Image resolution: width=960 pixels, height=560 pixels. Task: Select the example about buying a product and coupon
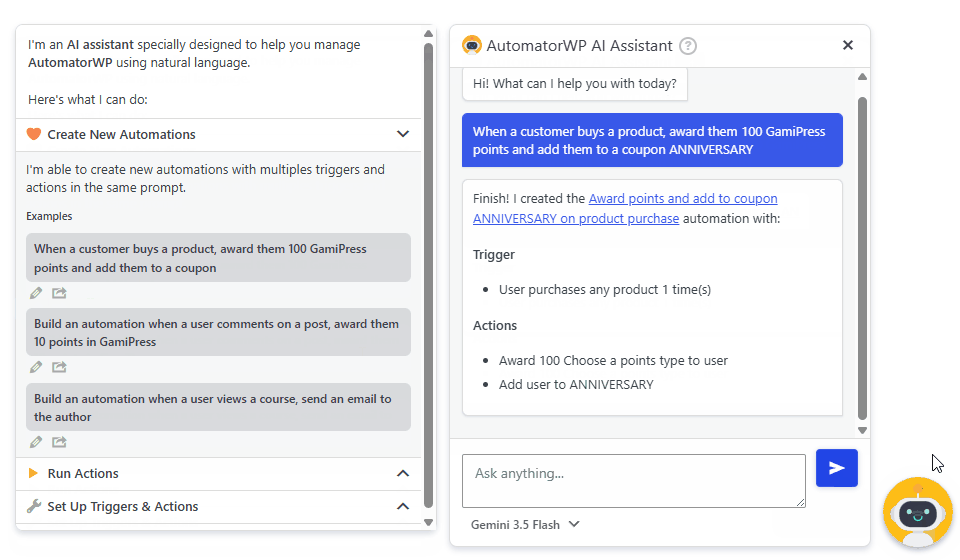tap(218, 258)
